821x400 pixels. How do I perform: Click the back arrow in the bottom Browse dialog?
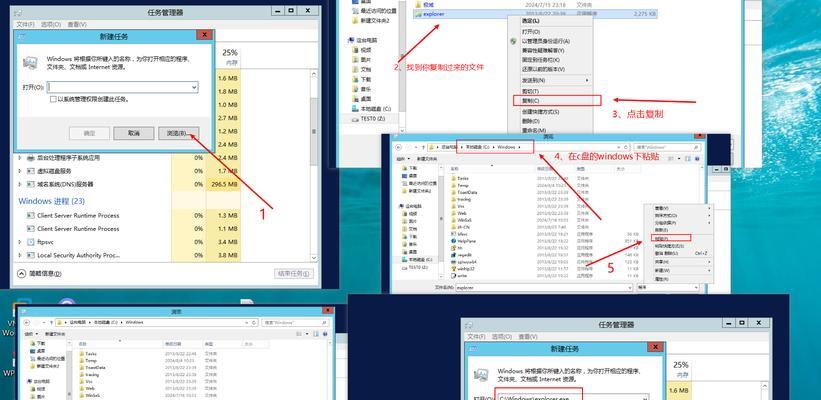27,323
